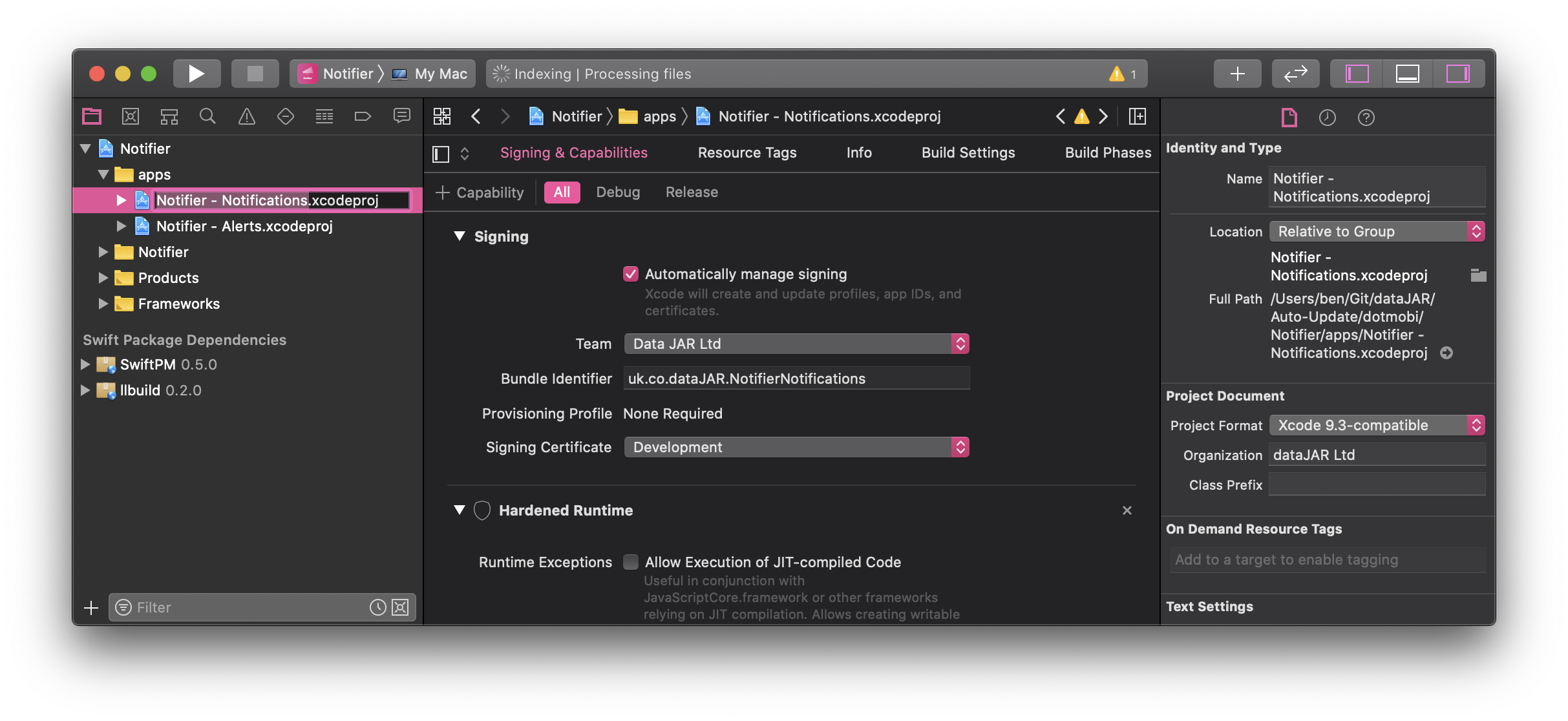Open Signing Certificate Development dropdown
This screenshot has height=721, width=1568.
click(x=796, y=447)
